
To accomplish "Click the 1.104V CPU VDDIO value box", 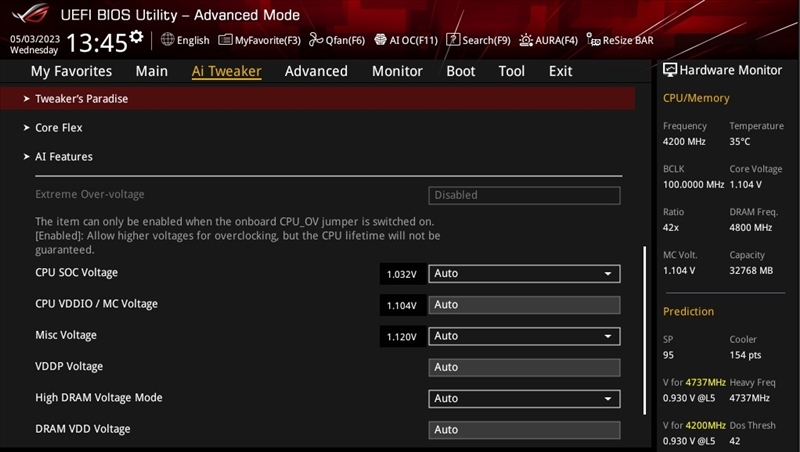I will coord(402,306).
